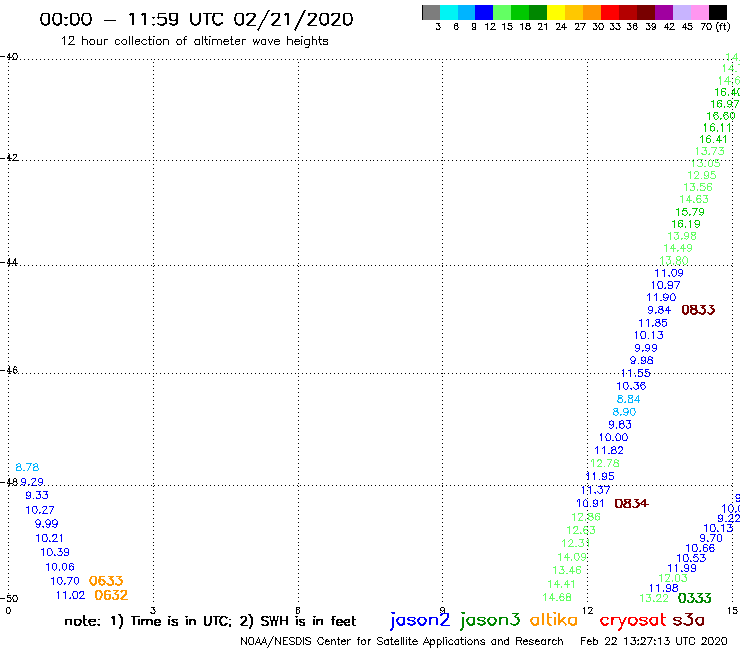Click the bright red 33 ft swatch
This screenshot has width=740, height=650.
point(610,12)
